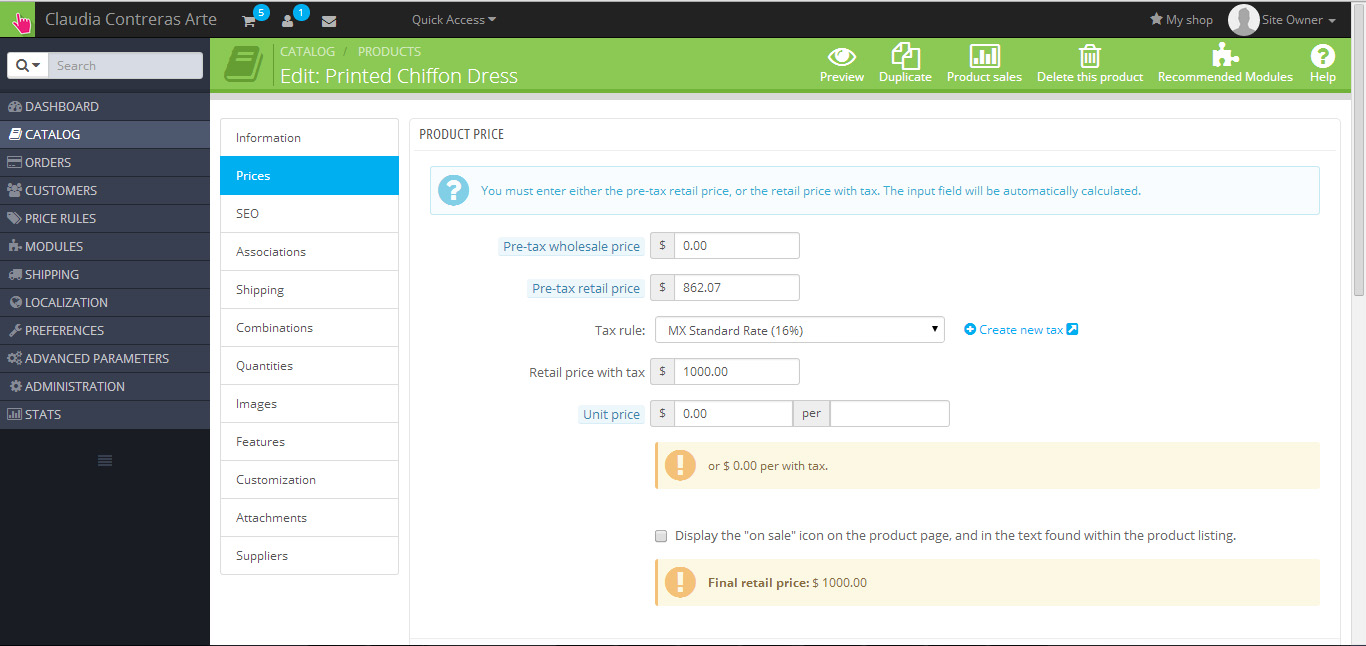
Task: Expand the search filter dropdown arrow
Action: (x=28, y=65)
